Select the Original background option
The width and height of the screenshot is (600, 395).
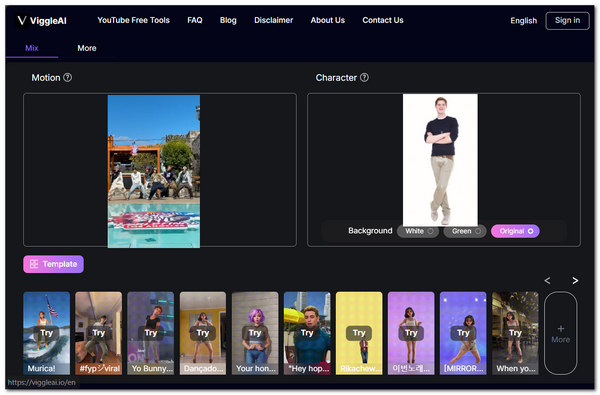(x=515, y=231)
